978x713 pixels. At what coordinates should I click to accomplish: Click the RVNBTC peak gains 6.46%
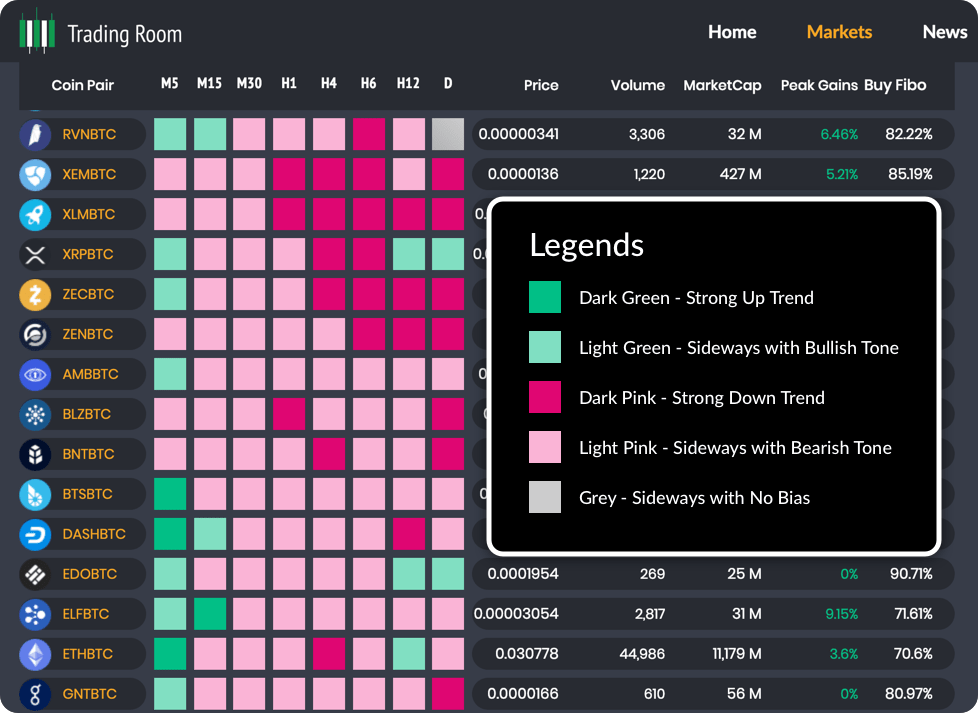point(839,134)
